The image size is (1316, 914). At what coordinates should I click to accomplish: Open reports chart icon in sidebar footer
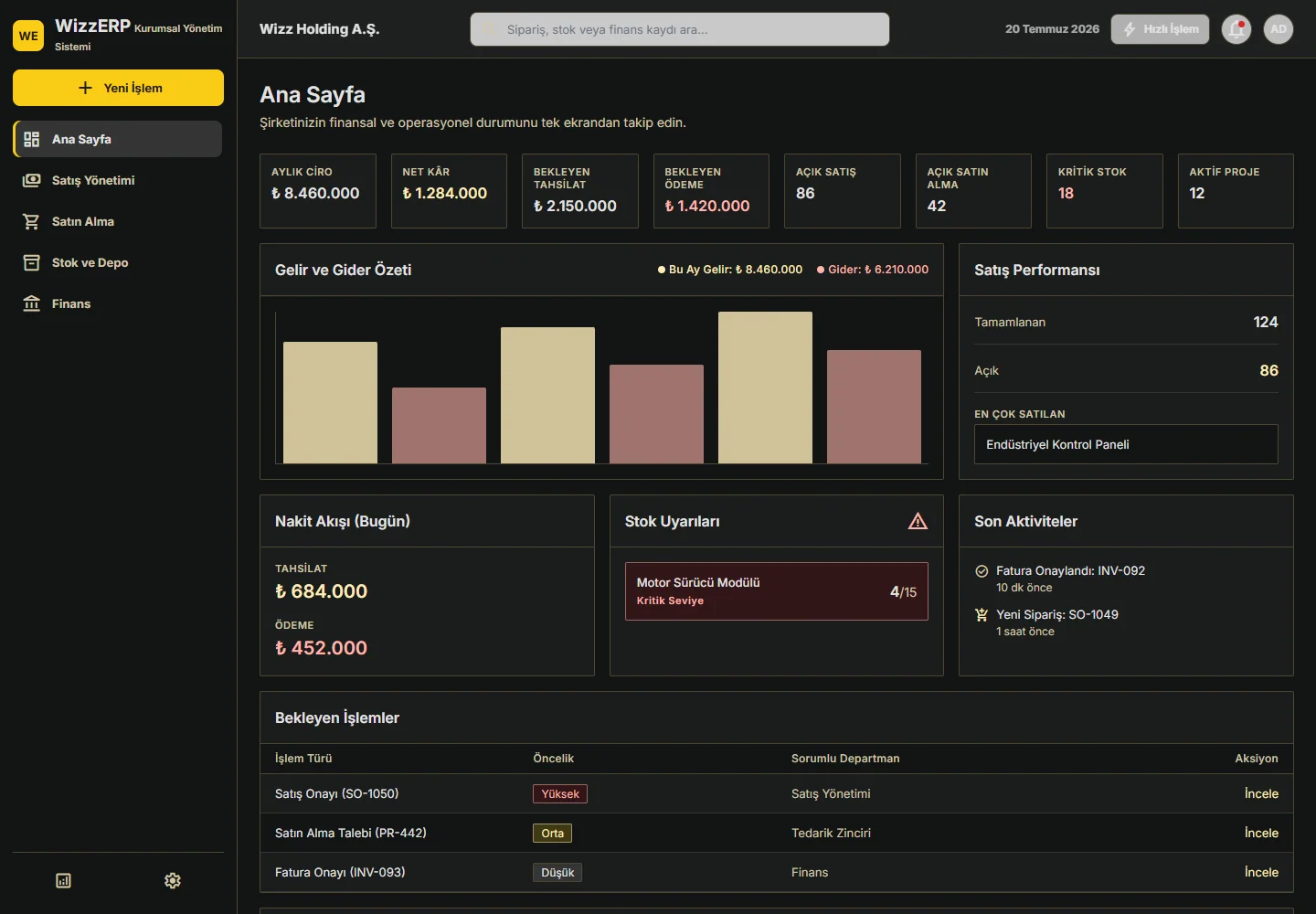point(63,881)
